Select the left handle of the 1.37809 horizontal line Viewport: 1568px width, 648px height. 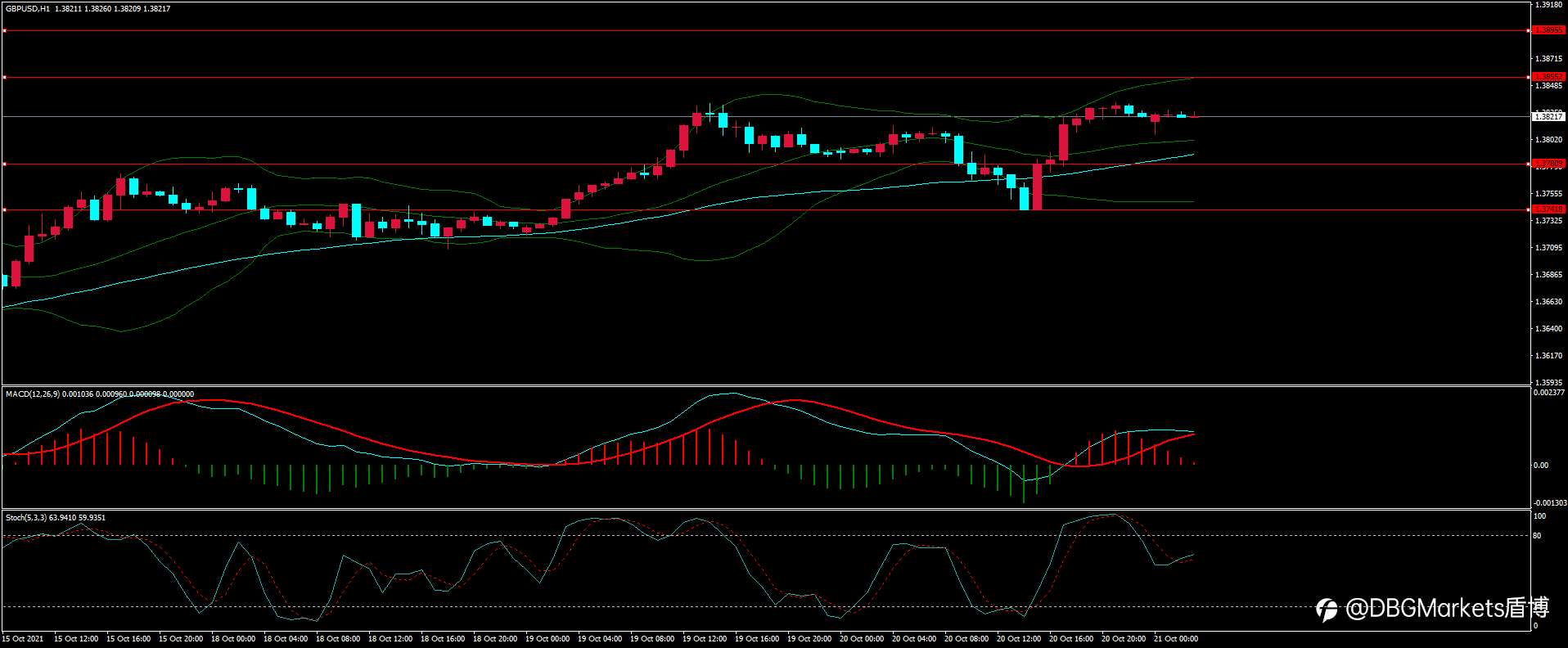(x=4, y=164)
